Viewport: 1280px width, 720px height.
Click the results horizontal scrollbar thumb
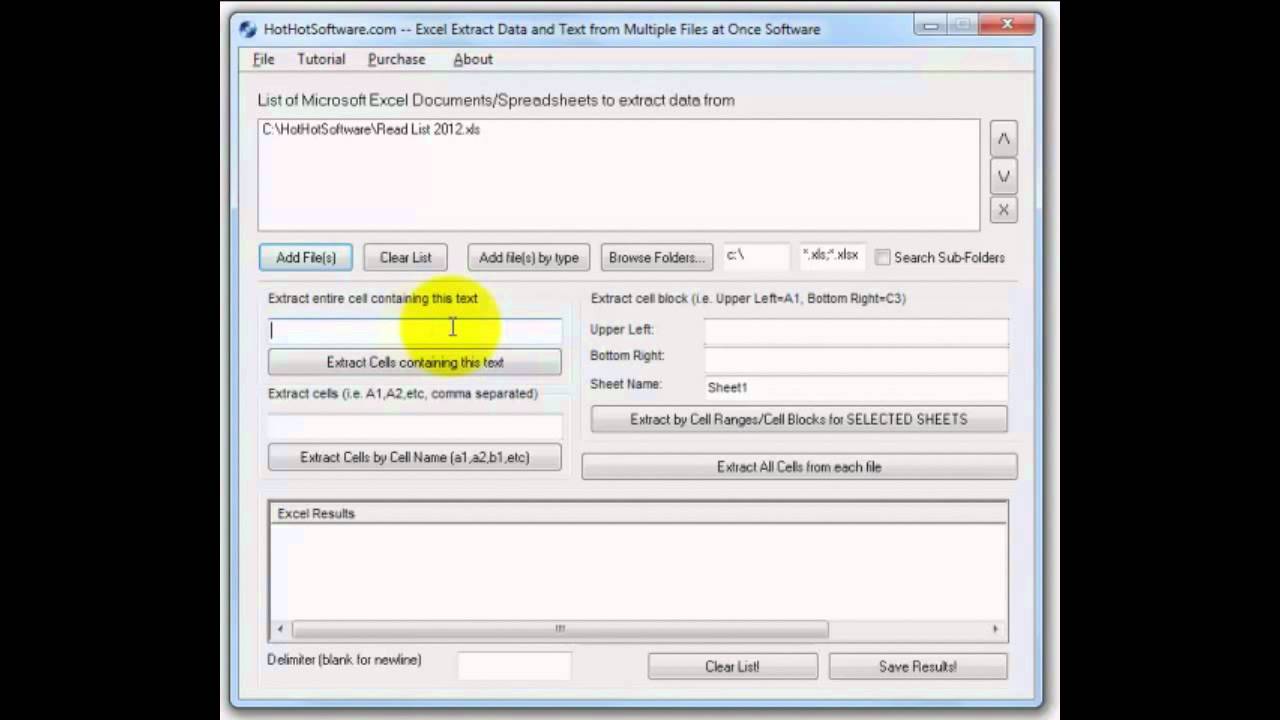pos(560,629)
